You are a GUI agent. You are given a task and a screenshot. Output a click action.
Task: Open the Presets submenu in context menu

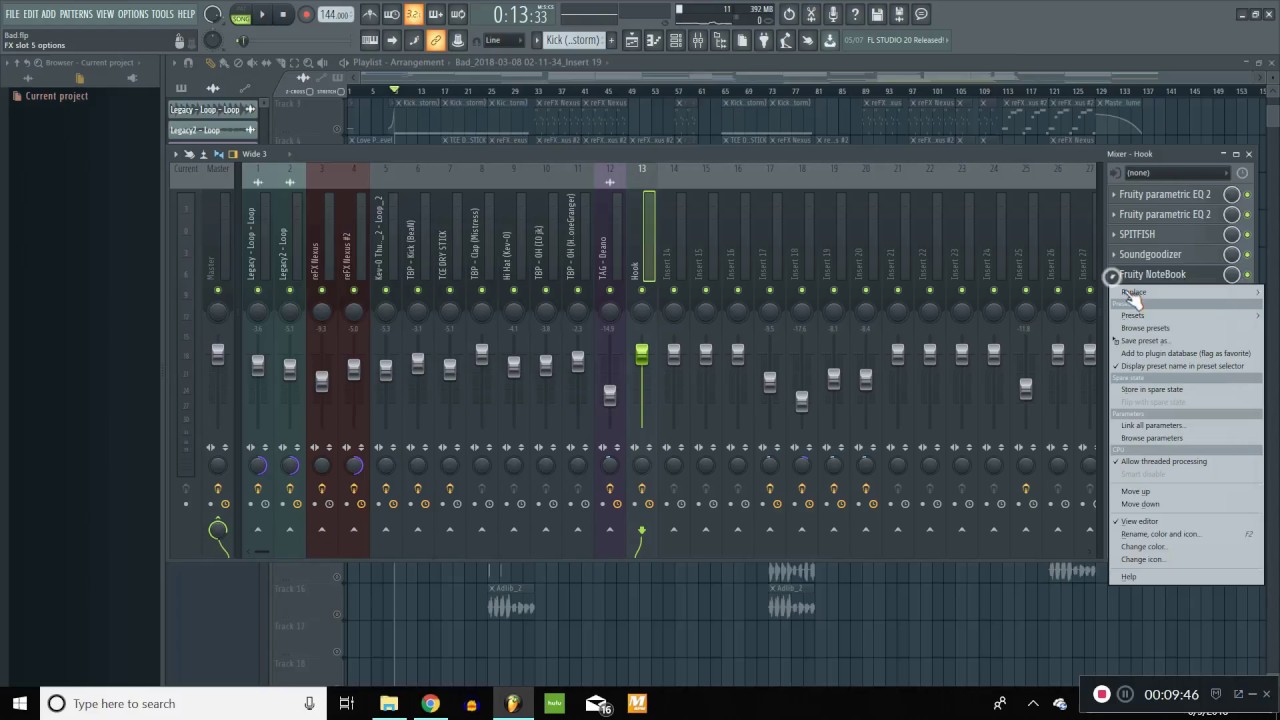1186,315
